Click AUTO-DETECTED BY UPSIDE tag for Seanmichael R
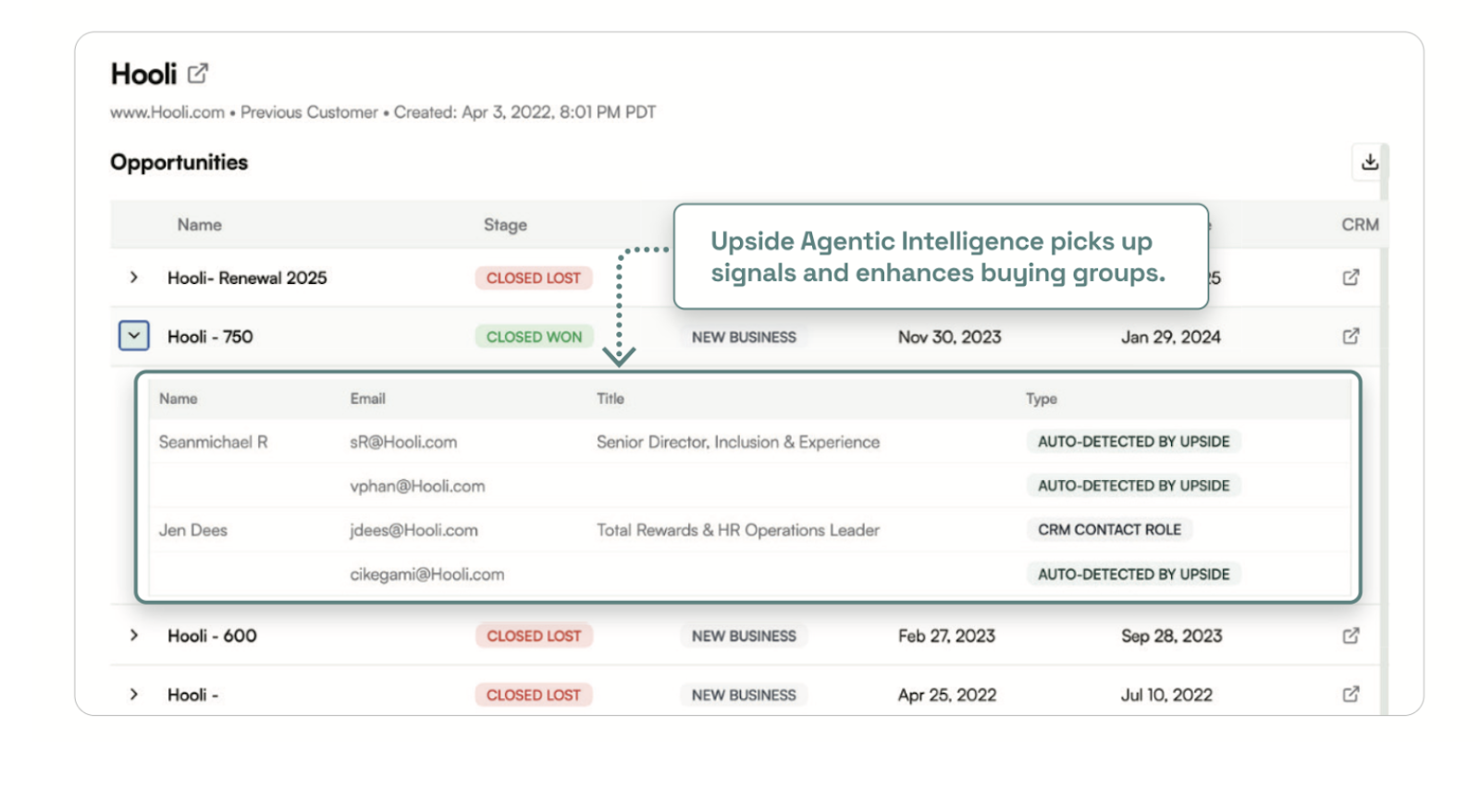This screenshot has height=812, width=1480. click(x=1133, y=442)
